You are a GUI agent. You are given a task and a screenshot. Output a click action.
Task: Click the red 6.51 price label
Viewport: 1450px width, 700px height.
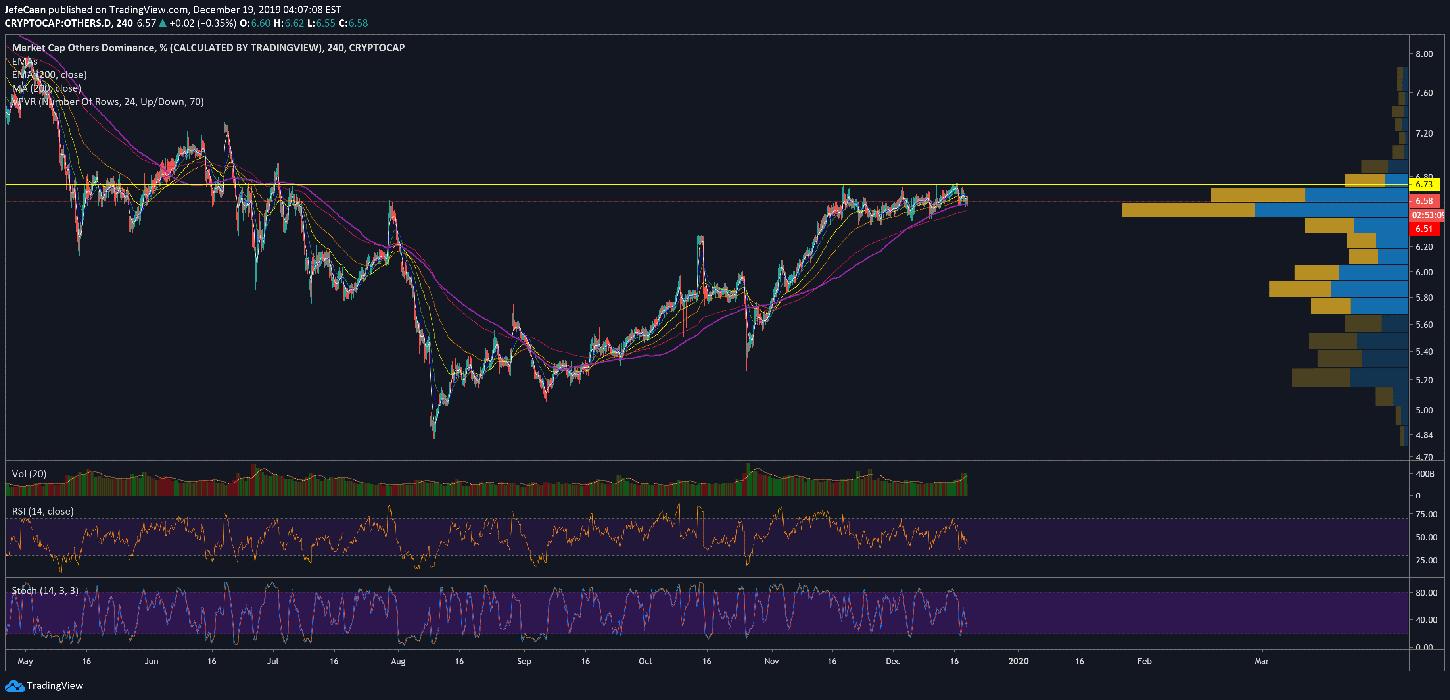click(x=1424, y=228)
